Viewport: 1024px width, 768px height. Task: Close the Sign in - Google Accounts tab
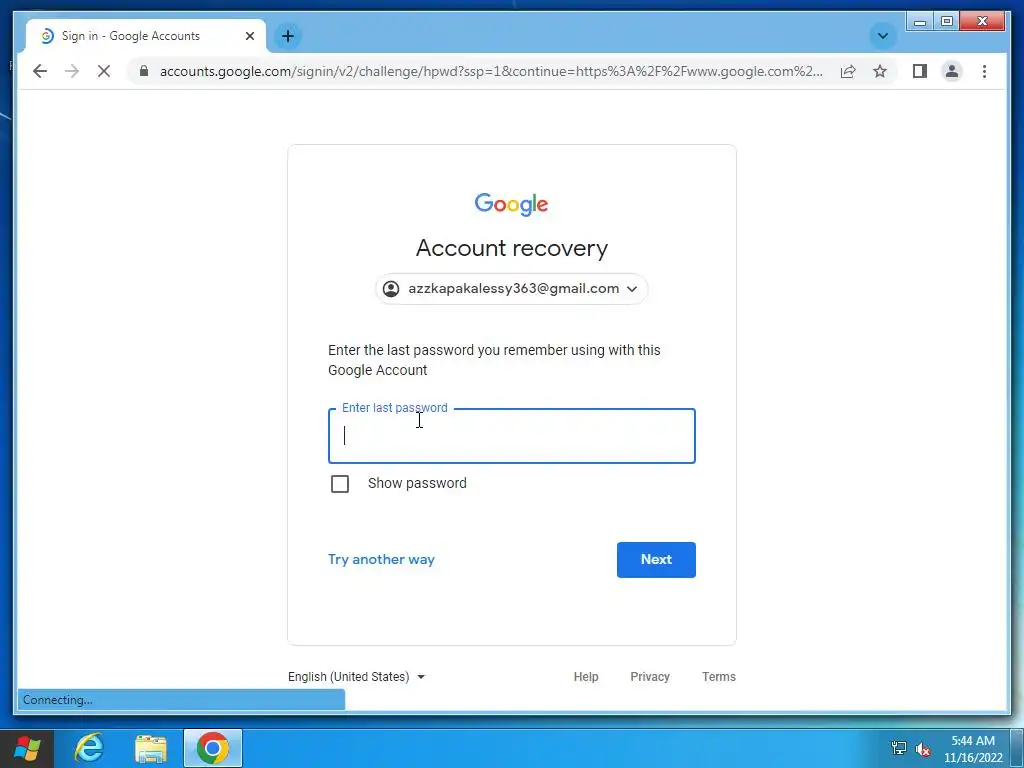[249, 36]
